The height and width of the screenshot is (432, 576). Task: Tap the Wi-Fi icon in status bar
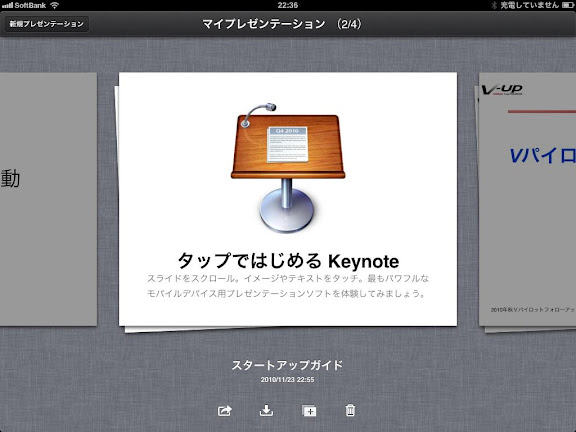point(55,5)
